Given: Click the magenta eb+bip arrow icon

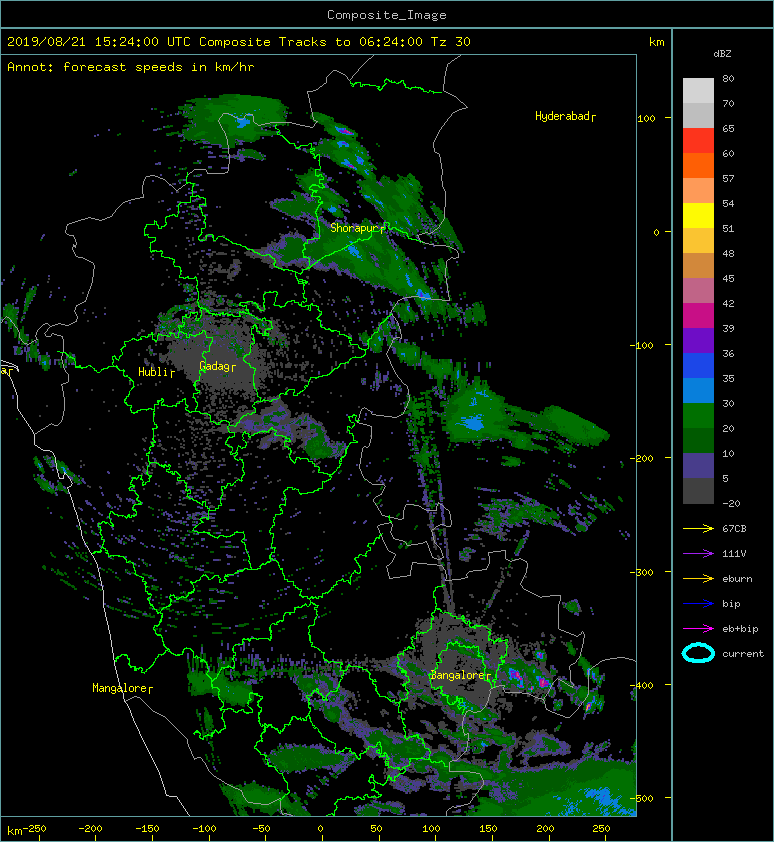Looking at the screenshot, I should coord(698,629).
